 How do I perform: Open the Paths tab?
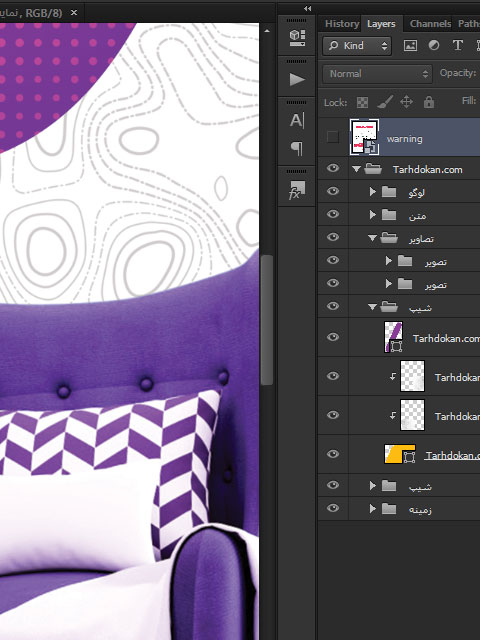pyautogui.click(x=469, y=24)
